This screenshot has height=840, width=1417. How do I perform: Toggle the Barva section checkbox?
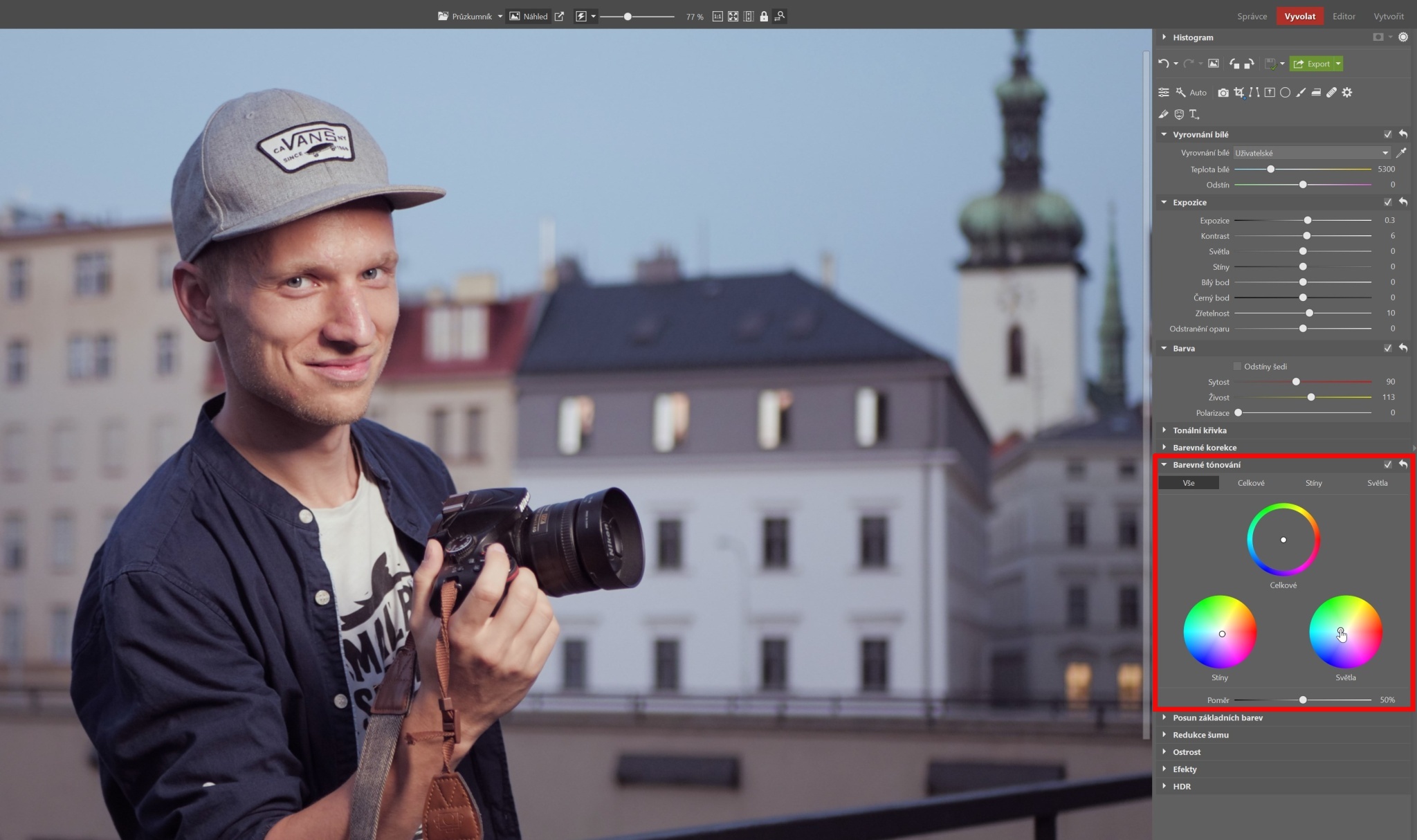1387,348
